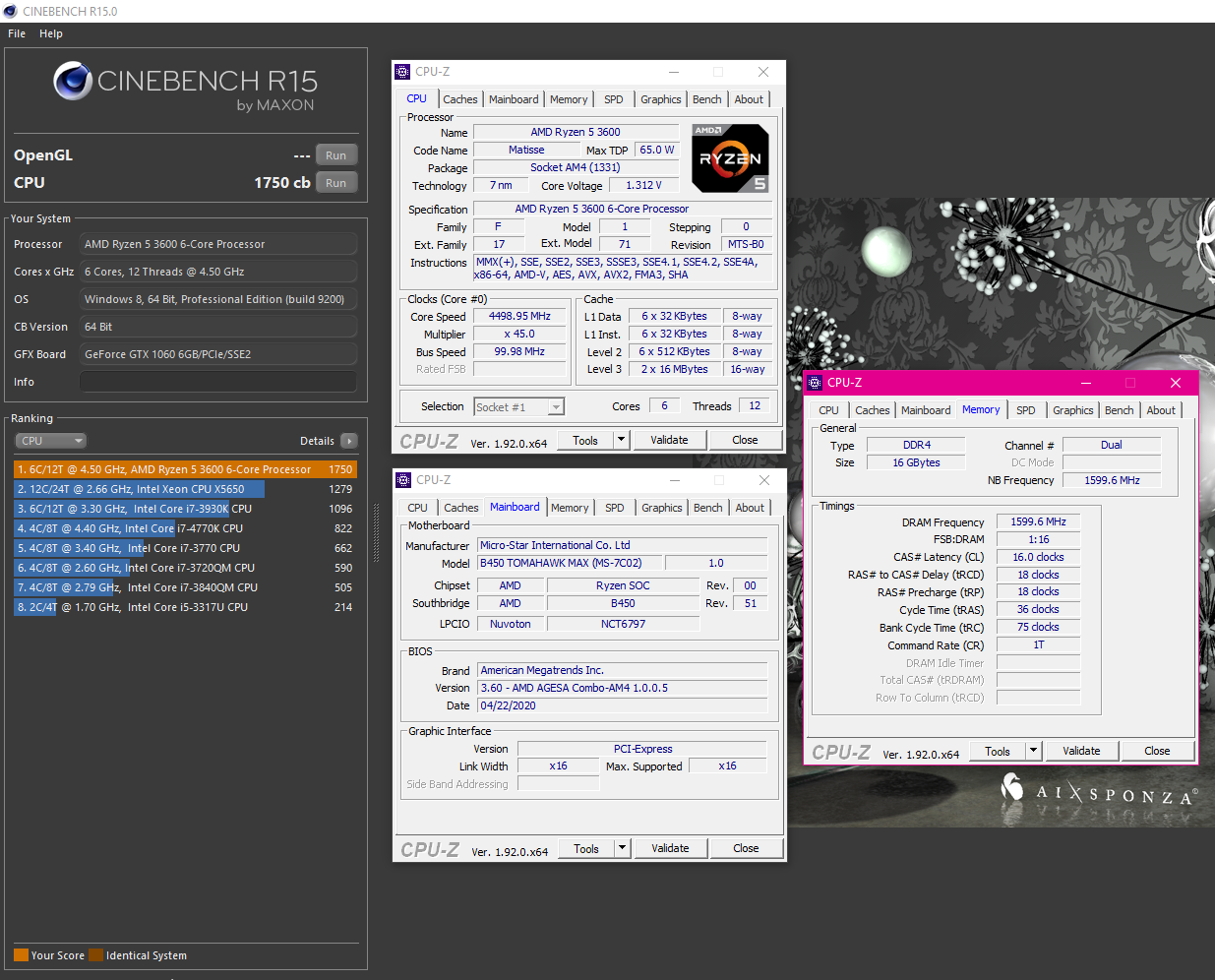The height and width of the screenshot is (980, 1215).
Task: Switch to Caches tab in top CPU-Z window
Action: coord(459,99)
